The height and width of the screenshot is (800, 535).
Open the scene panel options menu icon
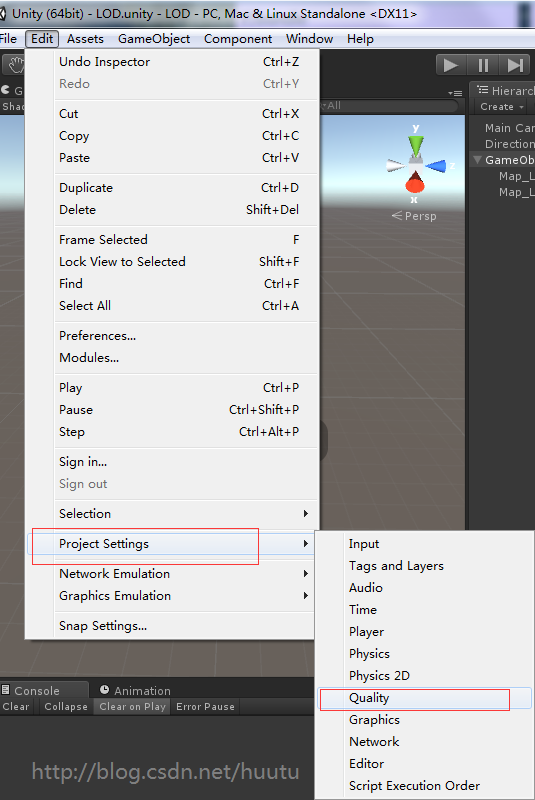(x=455, y=93)
